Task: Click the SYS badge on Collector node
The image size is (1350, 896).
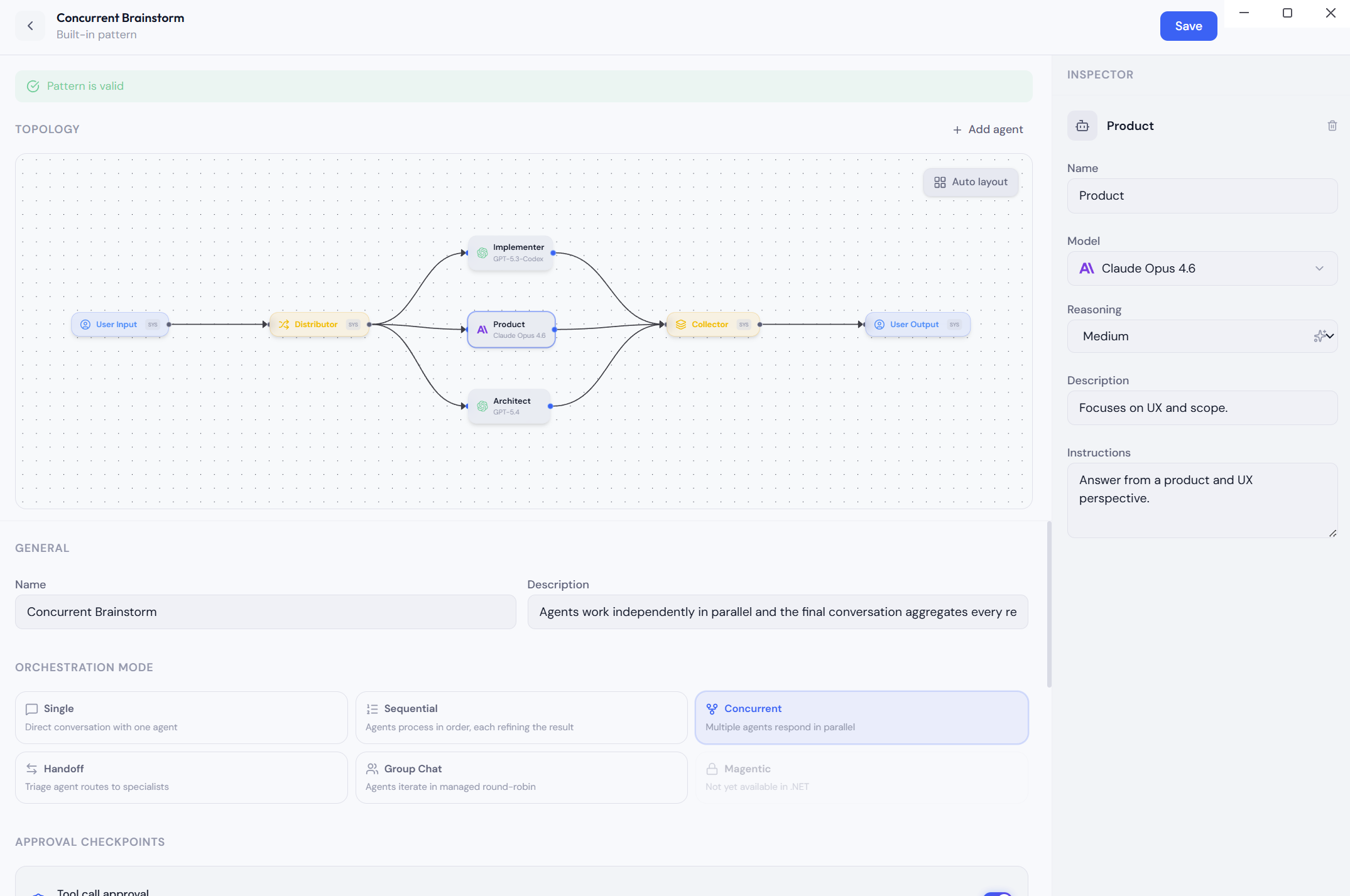Action: point(744,325)
